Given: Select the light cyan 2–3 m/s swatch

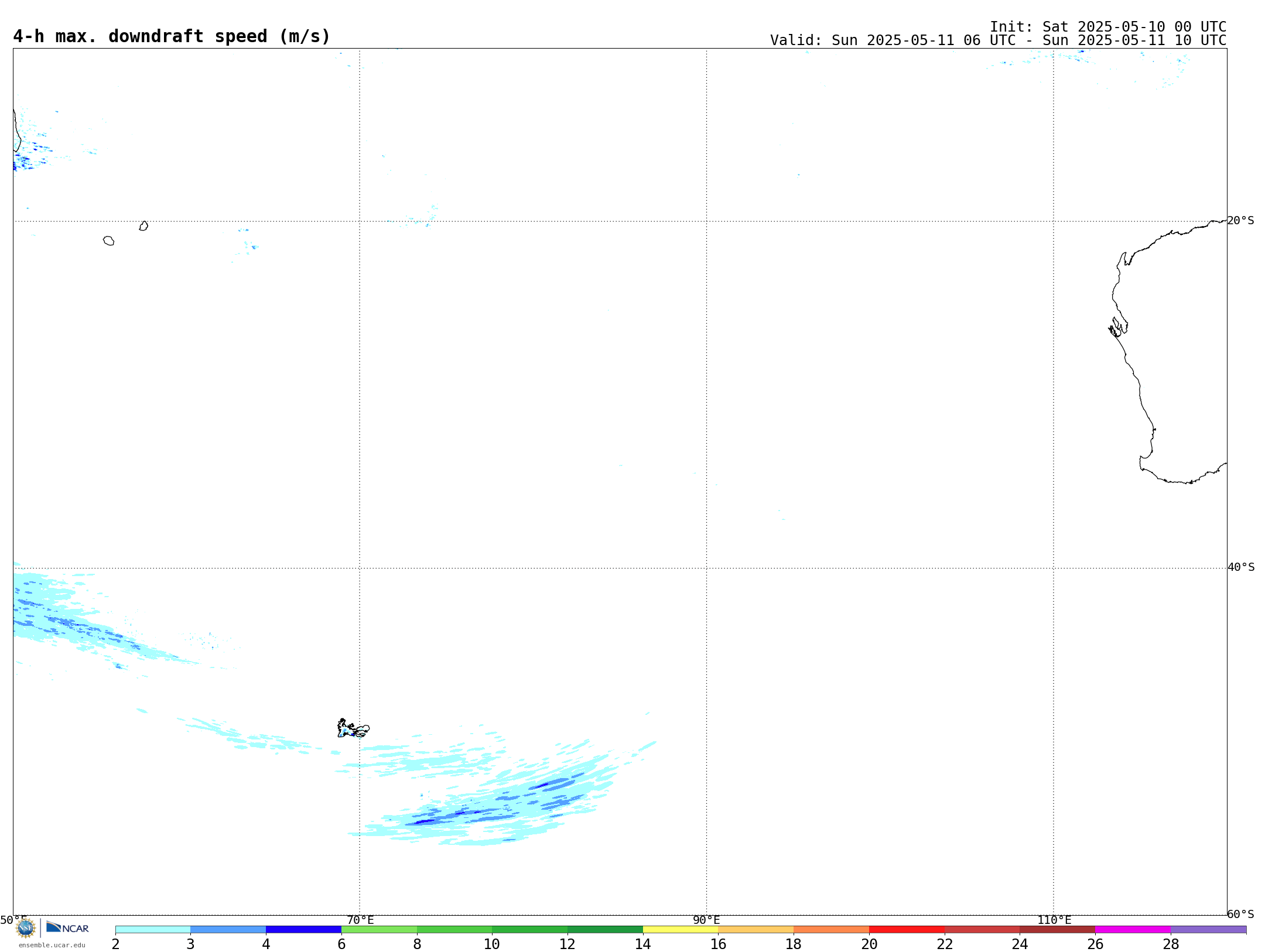Looking at the screenshot, I should [153, 929].
